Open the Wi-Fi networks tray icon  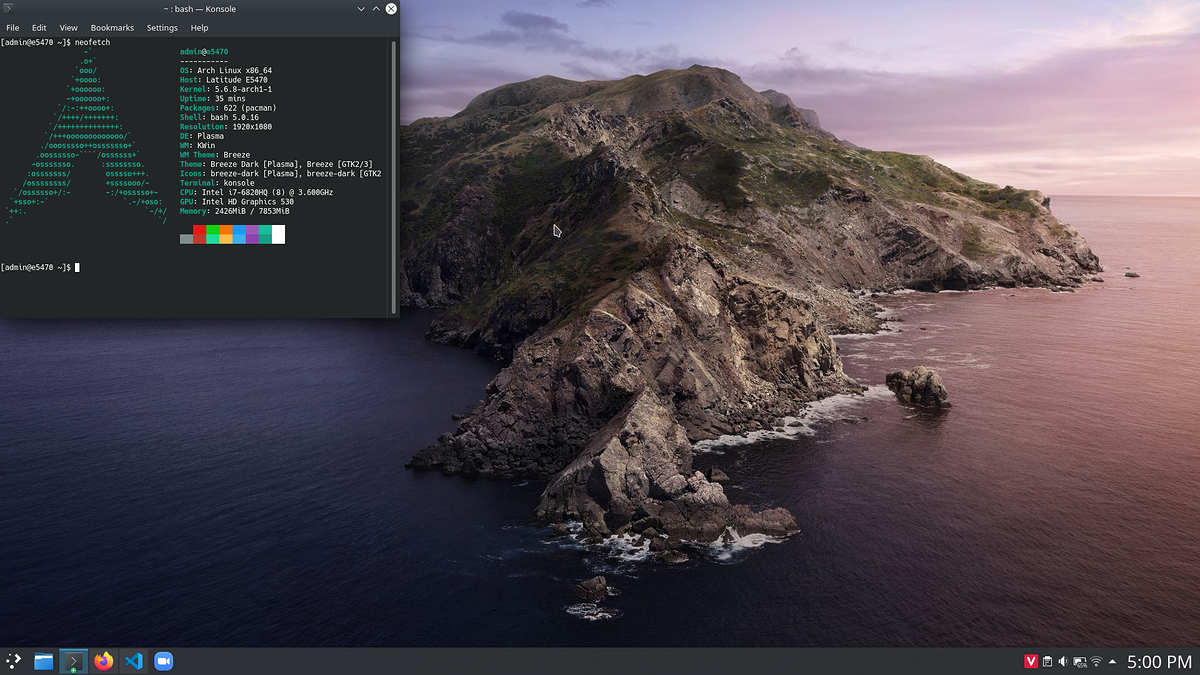point(1096,661)
